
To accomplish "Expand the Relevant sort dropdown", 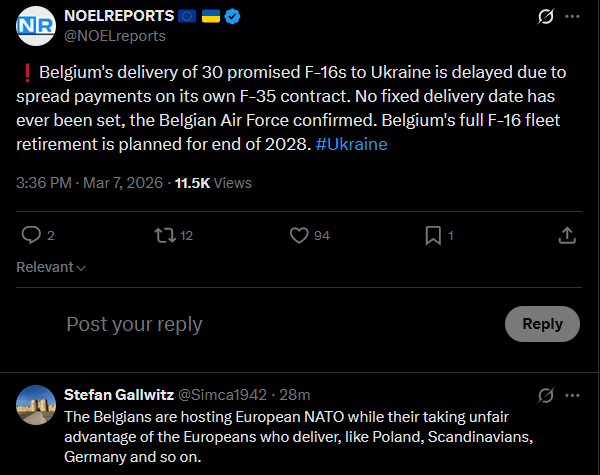I will coord(51,267).
